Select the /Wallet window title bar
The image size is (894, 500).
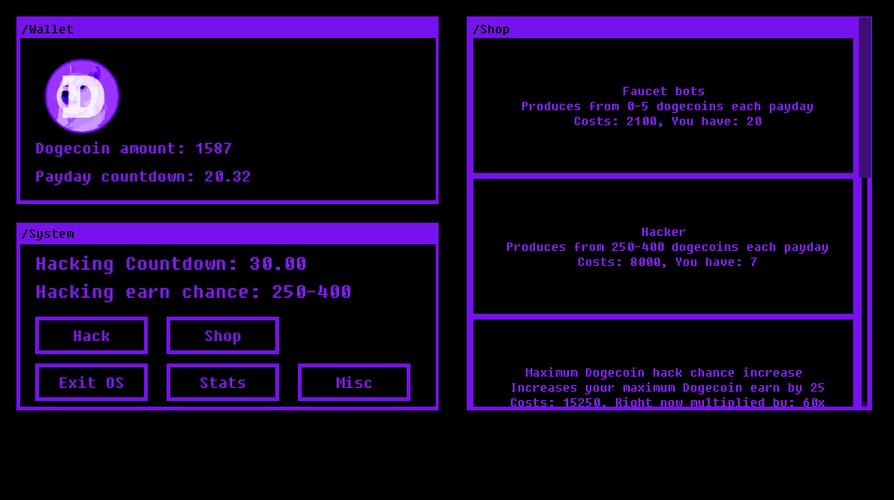coord(227,29)
